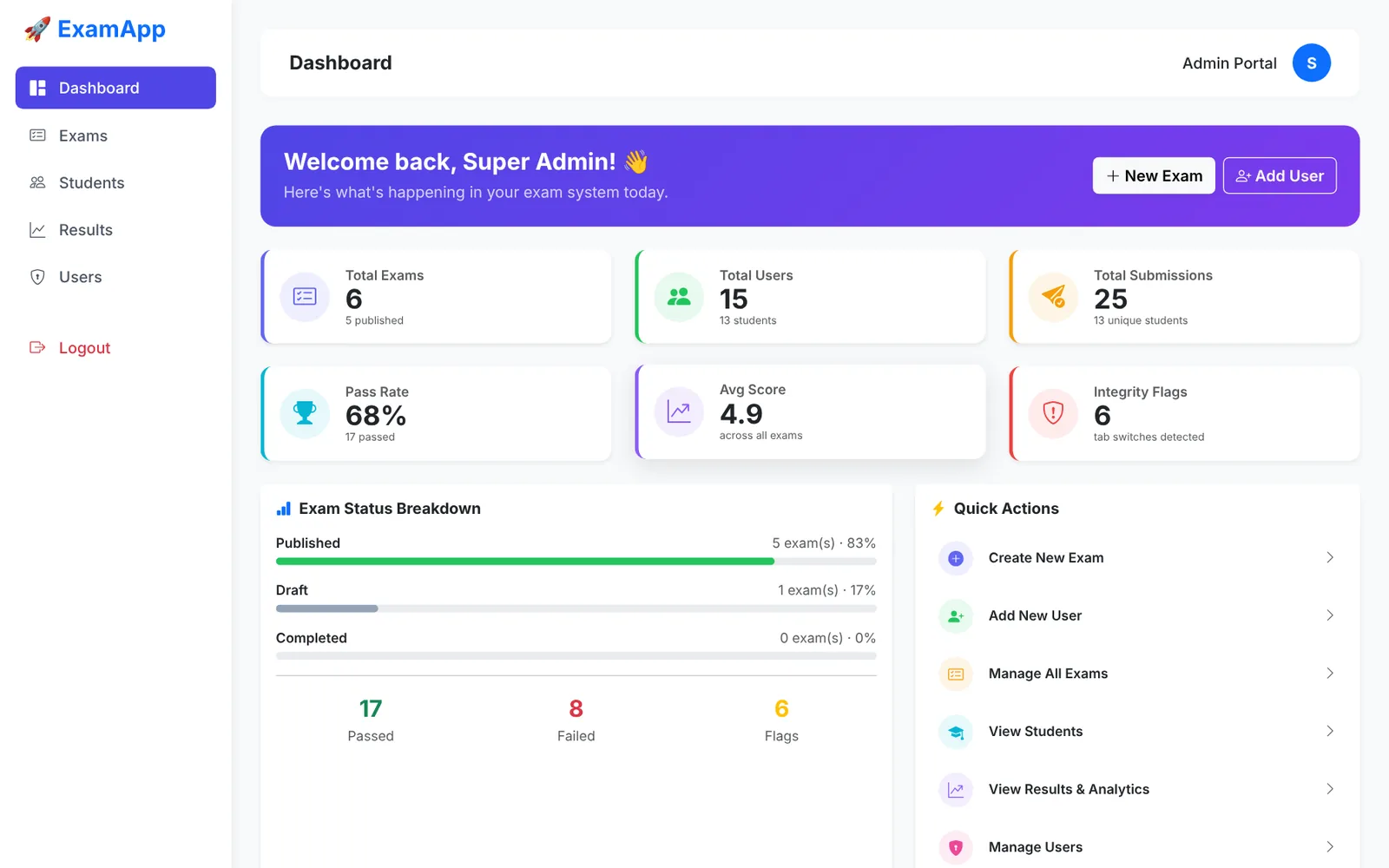Viewport: 1389px width, 868px height.
Task: Select the View Students quick action
Action: click(1137, 732)
